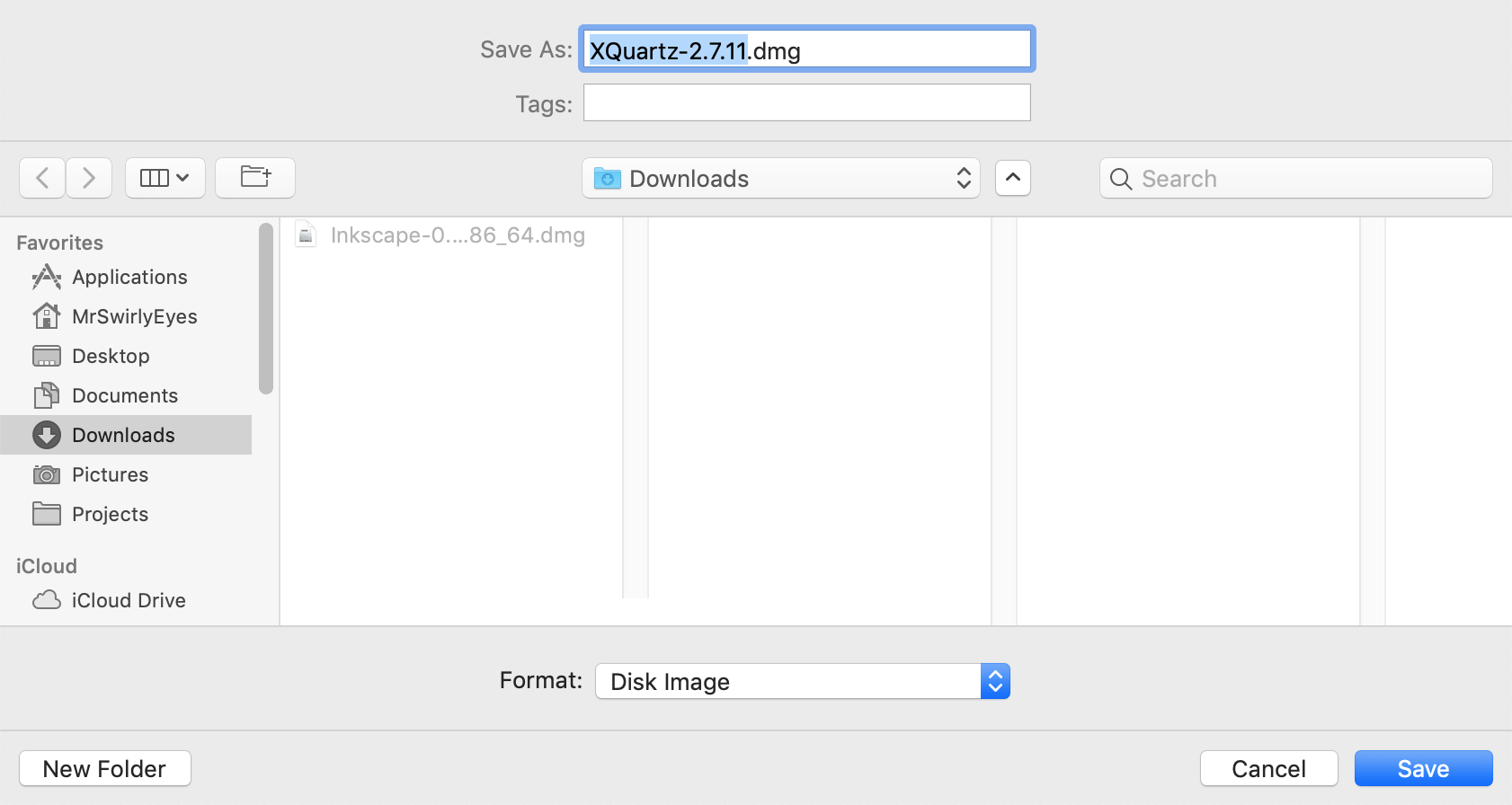The width and height of the screenshot is (1512, 805).
Task: Go to MrSwirlyEyes home folder
Action: (134, 317)
